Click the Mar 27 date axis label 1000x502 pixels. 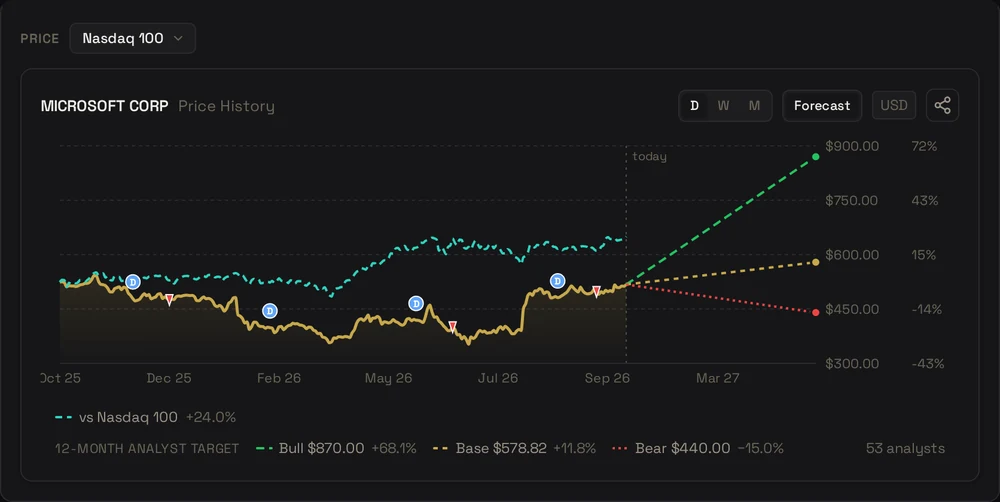point(717,378)
